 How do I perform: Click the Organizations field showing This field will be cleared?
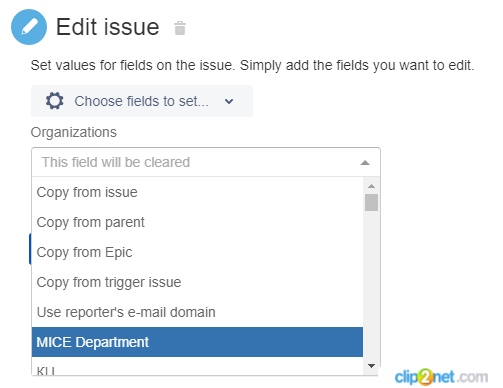coord(206,162)
